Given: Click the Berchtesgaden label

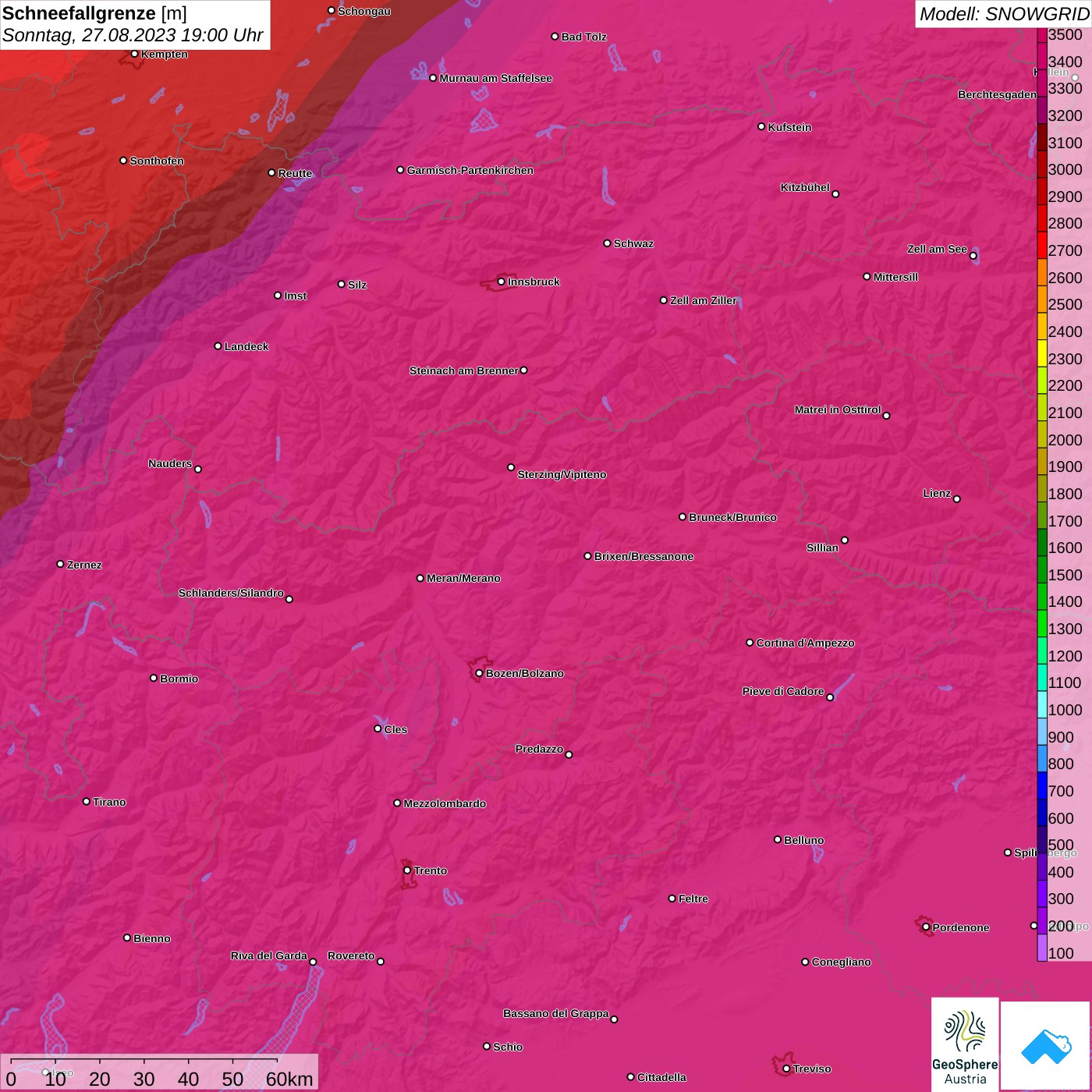Looking at the screenshot, I should 997,94.
